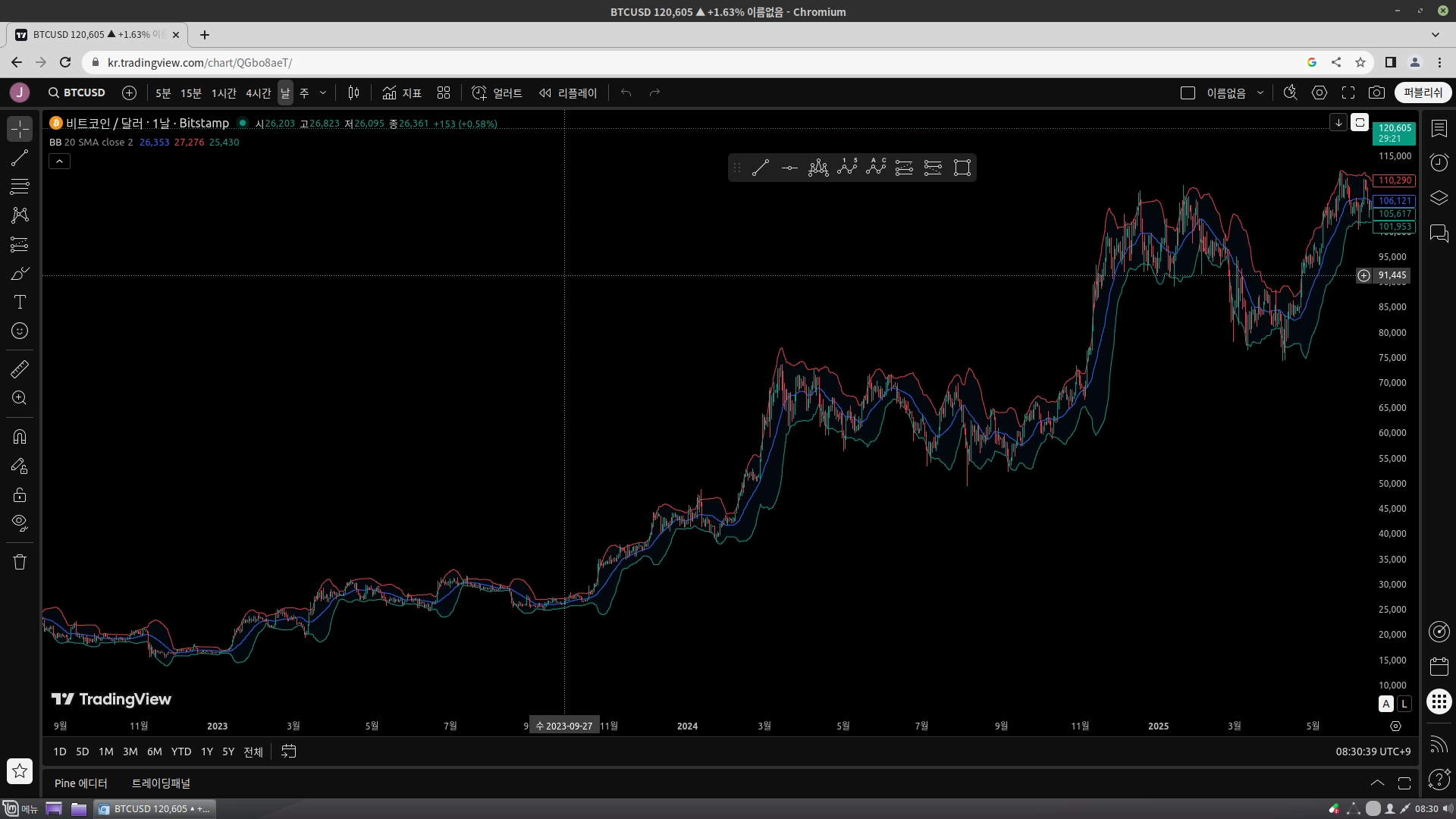This screenshot has width=1456, height=819.
Task: Toggle auto scale button A
Action: pyautogui.click(x=1386, y=704)
